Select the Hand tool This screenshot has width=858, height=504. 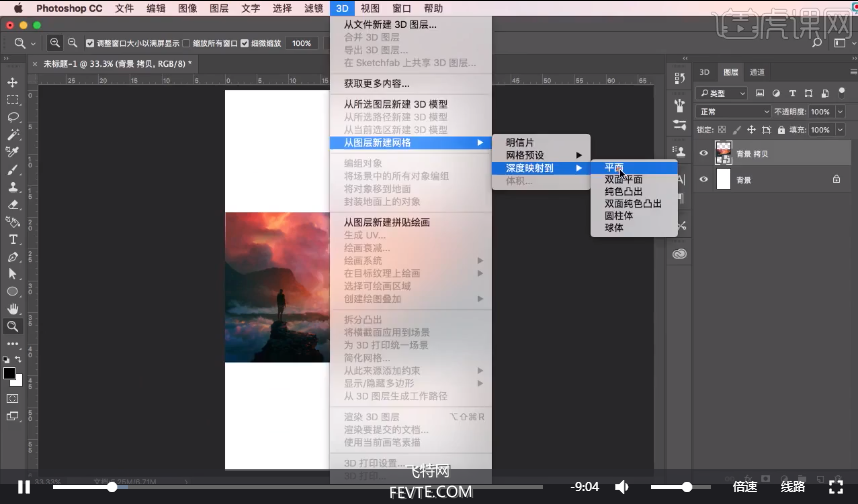[x=13, y=309]
